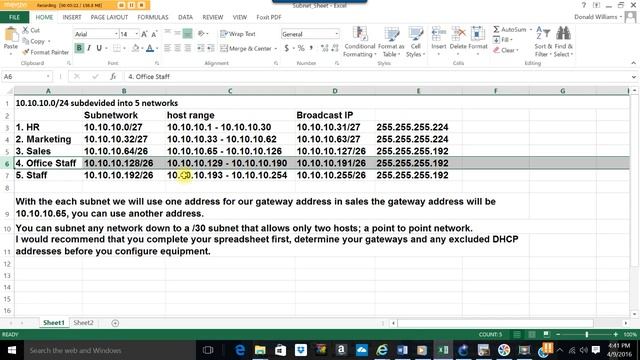Click the Insert Function fx button
The width and height of the screenshot is (640, 360).
pyautogui.click(x=113, y=76)
